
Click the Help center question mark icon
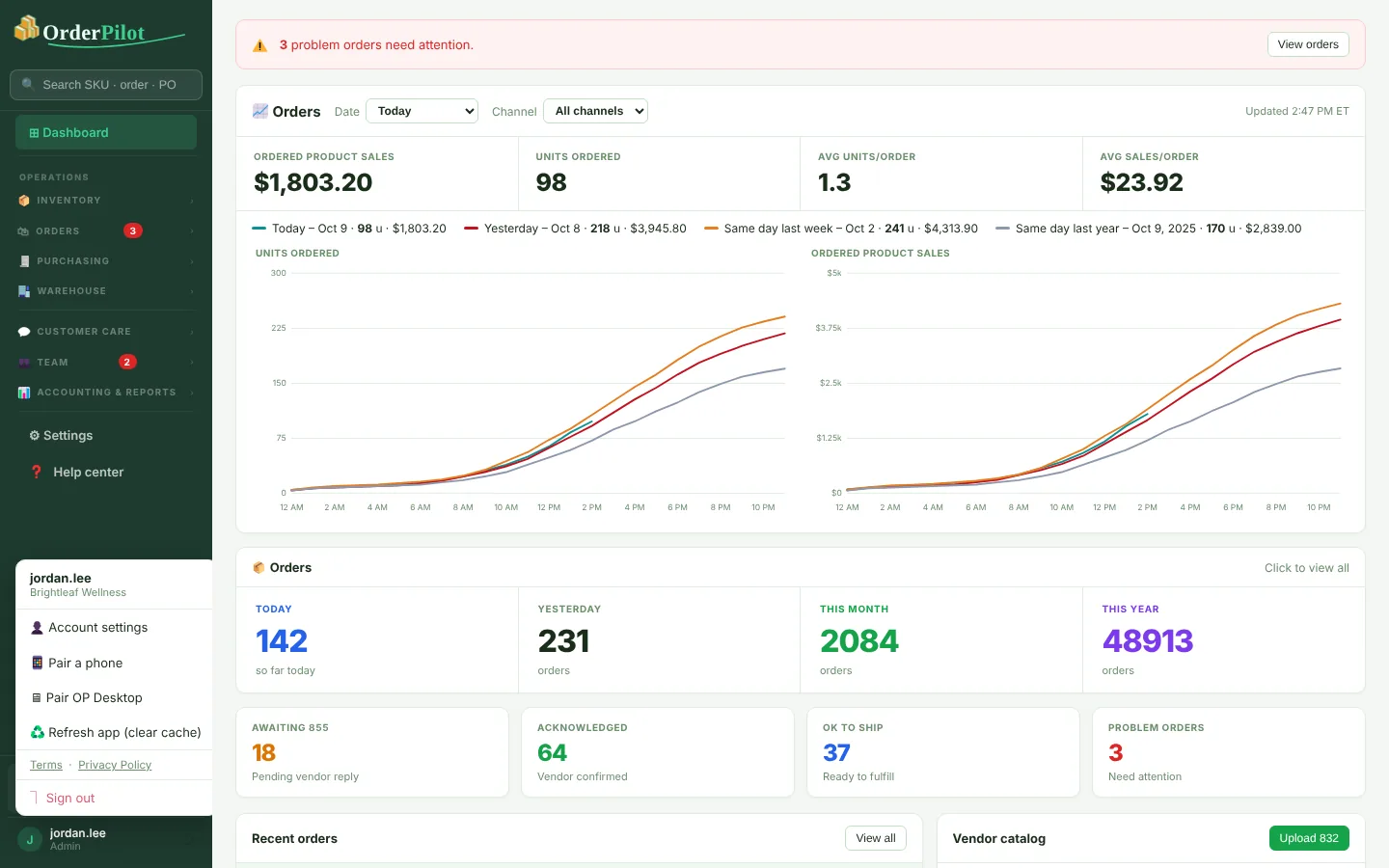click(x=37, y=473)
